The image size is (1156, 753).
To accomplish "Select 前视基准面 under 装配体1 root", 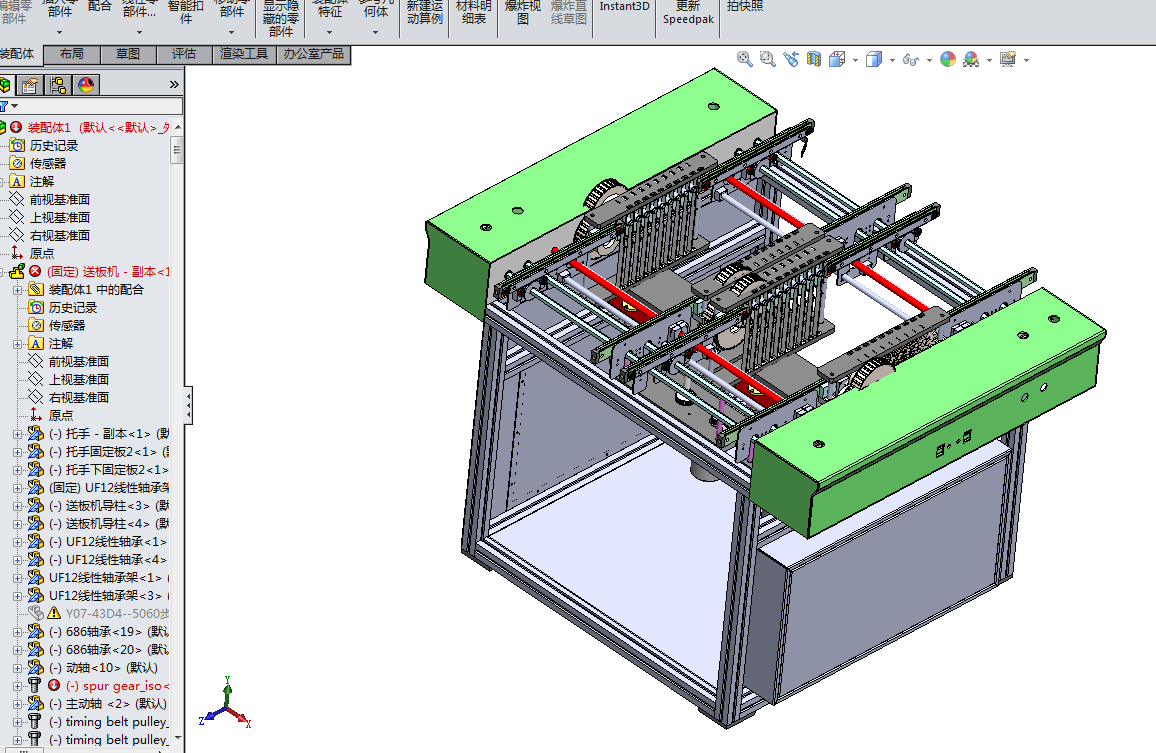I will 59,199.
